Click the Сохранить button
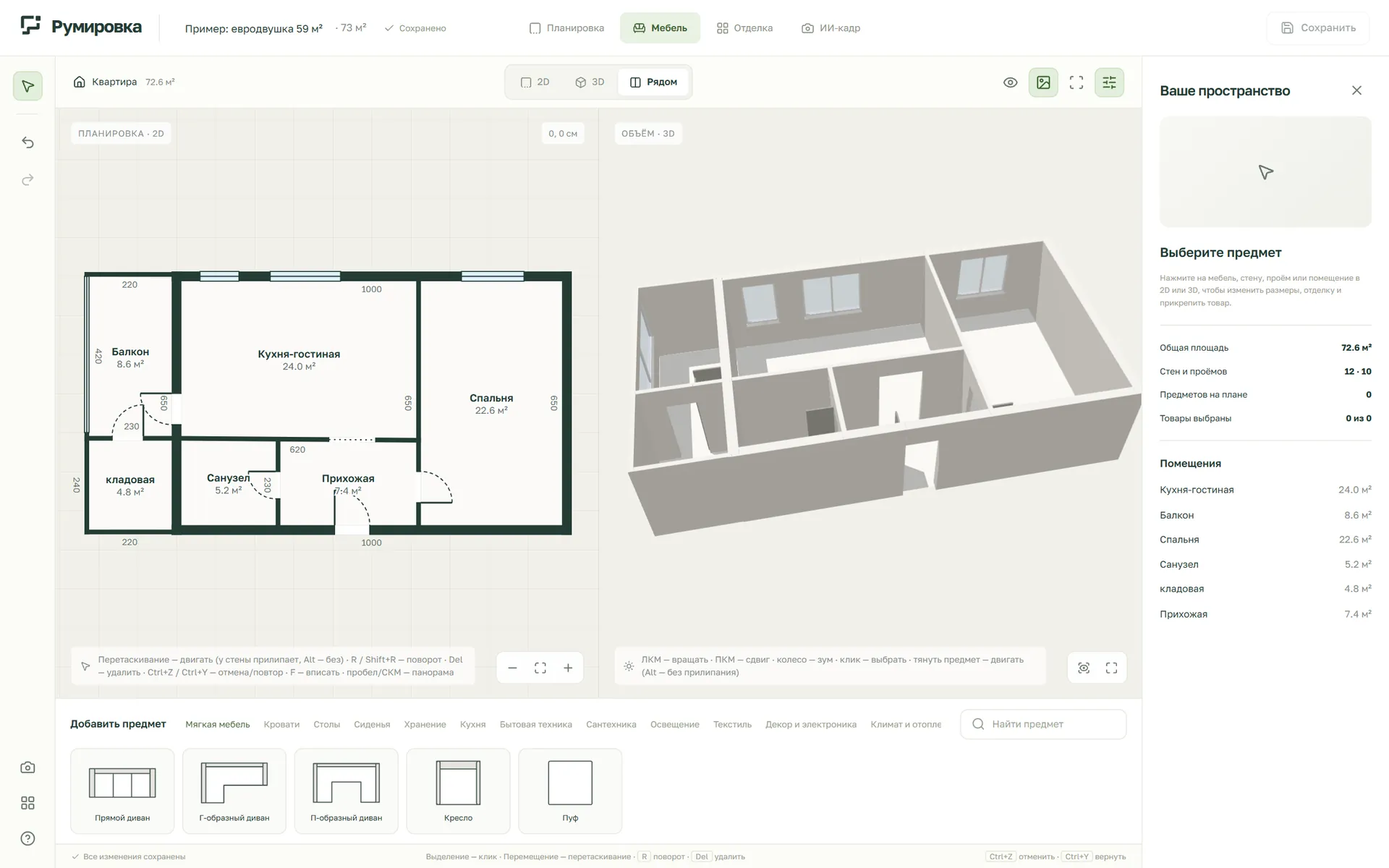 point(1318,28)
